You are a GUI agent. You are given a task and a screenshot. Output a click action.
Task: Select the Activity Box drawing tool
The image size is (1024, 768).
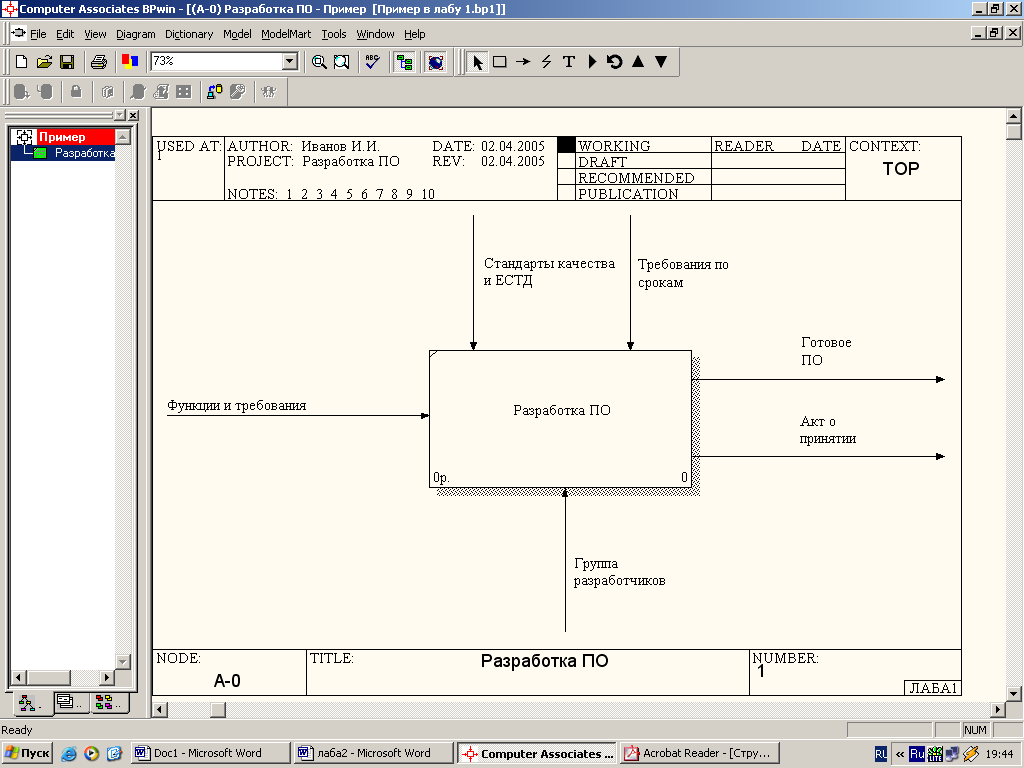coord(499,62)
